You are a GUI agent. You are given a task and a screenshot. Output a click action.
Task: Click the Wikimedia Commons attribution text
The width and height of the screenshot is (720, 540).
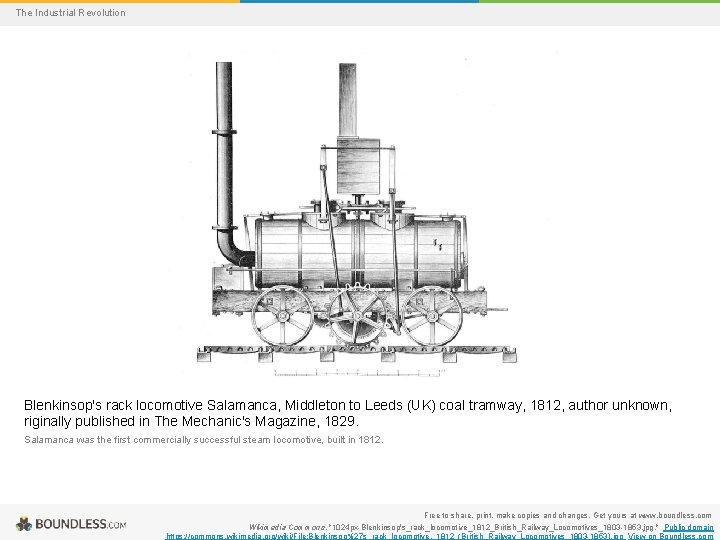pyautogui.click(x=289, y=527)
